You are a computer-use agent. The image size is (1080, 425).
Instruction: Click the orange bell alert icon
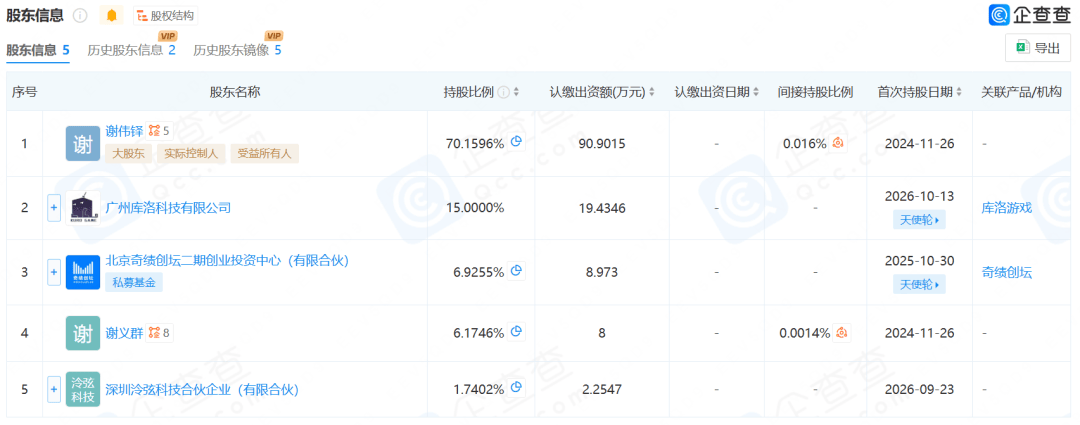pyautogui.click(x=112, y=15)
